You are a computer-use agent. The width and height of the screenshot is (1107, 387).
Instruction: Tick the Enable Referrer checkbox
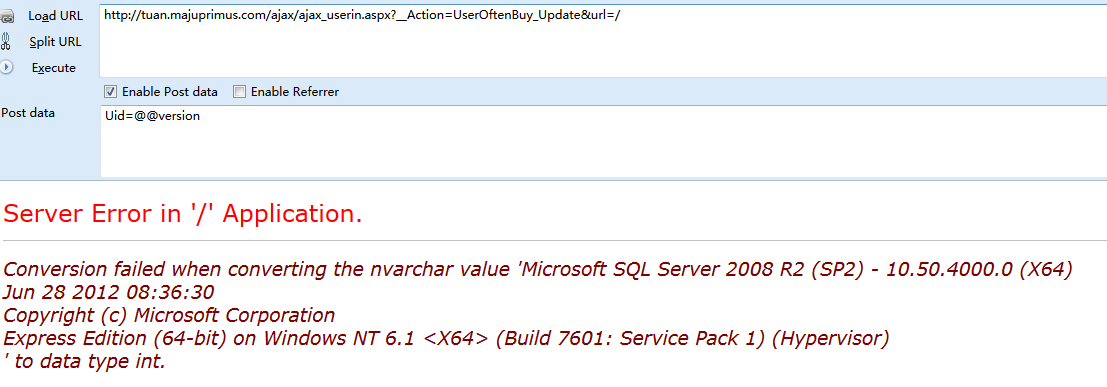(239, 91)
